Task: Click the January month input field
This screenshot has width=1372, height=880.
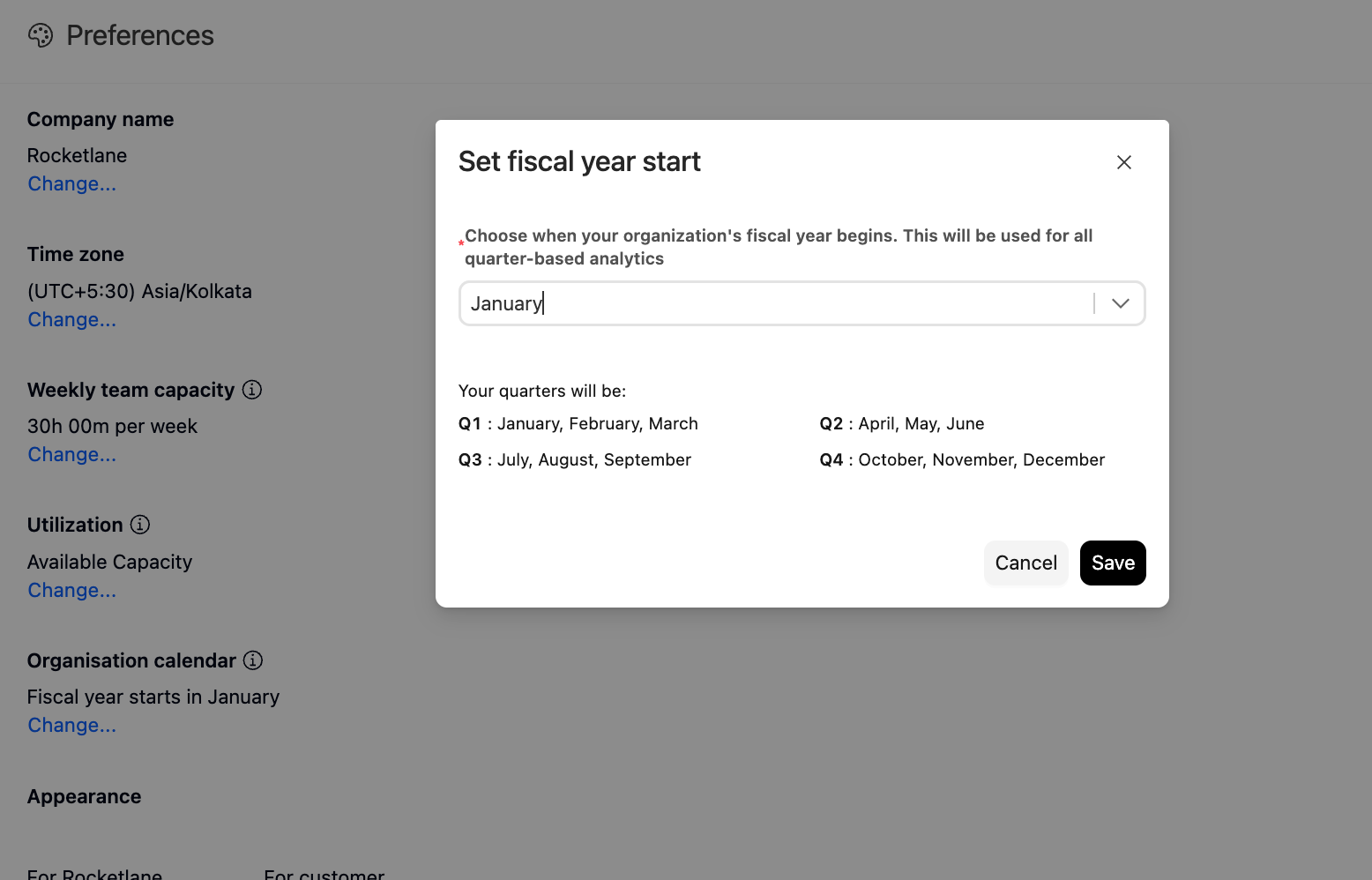Action: [x=776, y=303]
